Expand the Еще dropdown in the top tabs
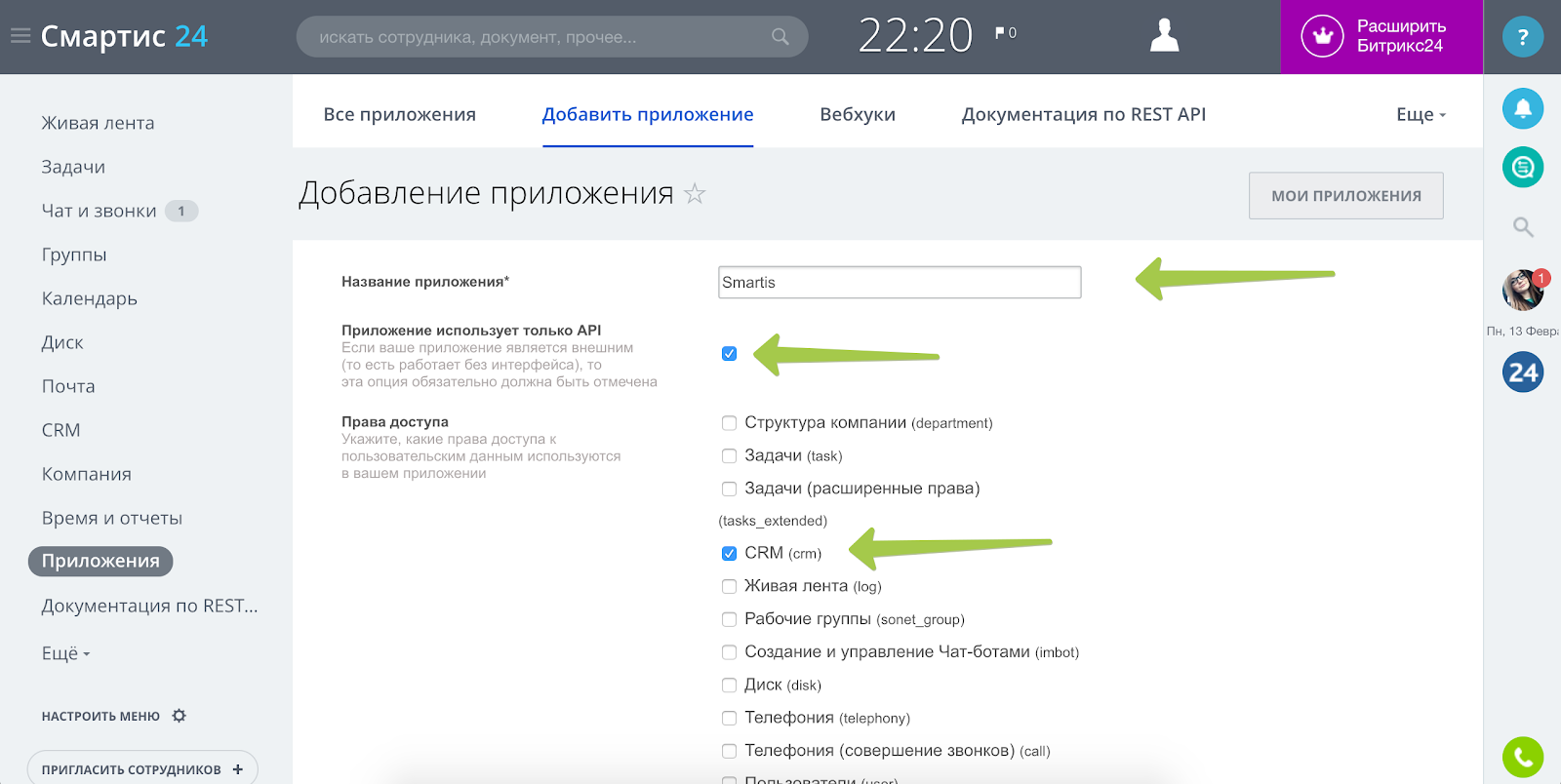Screen dimensions: 1561x784 (x=1421, y=114)
